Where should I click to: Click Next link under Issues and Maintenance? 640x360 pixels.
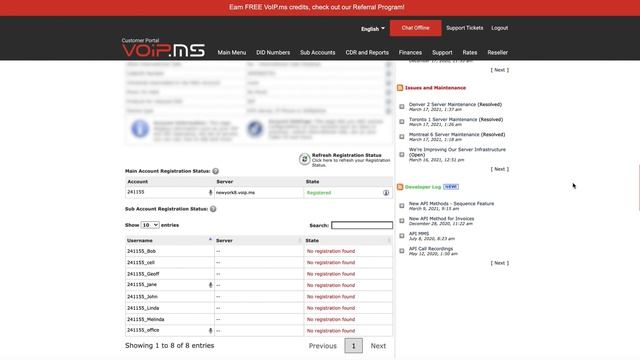tap(500, 169)
